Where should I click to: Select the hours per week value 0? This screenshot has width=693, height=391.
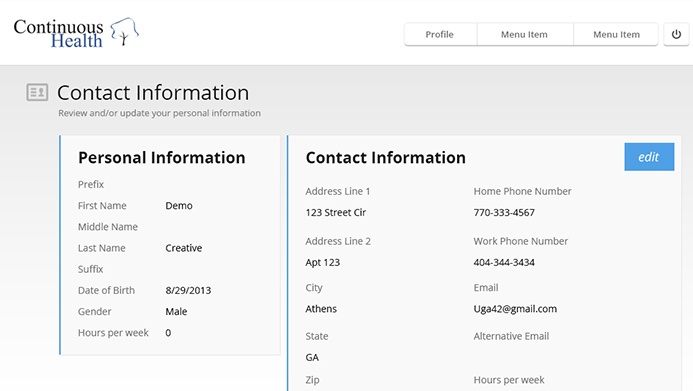point(168,333)
